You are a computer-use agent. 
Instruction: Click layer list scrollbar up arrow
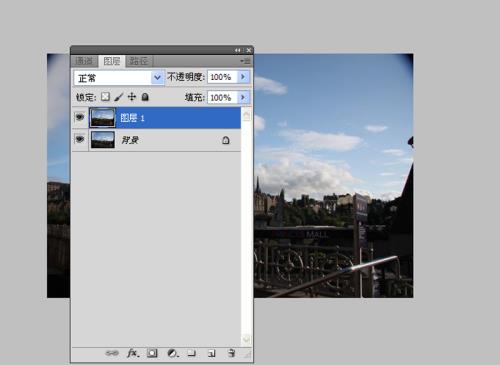point(246,115)
